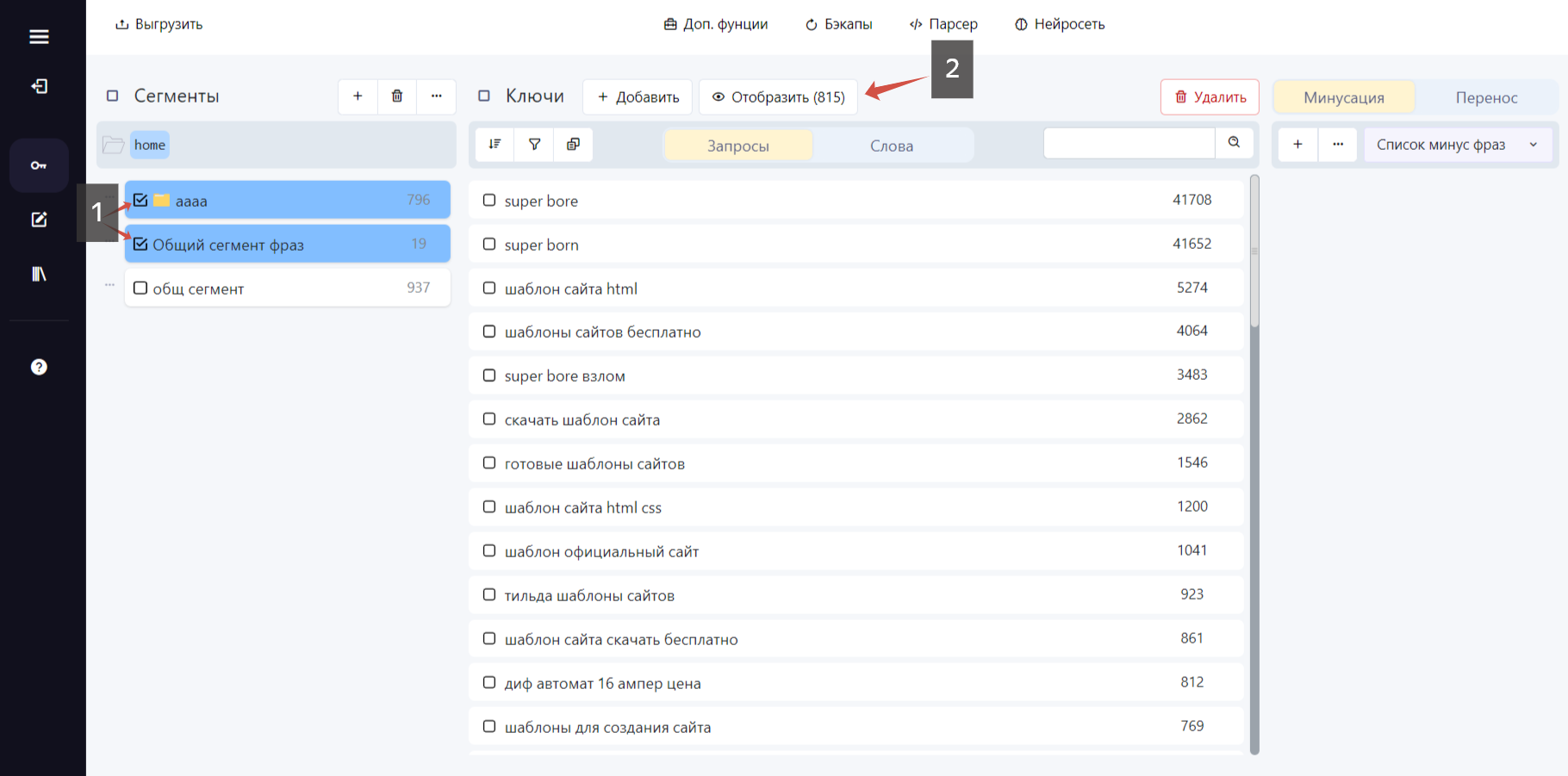The height and width of the screenshot is (776, 1568).
Task: Click the home breadcrumb label
Action: [150, 145]
